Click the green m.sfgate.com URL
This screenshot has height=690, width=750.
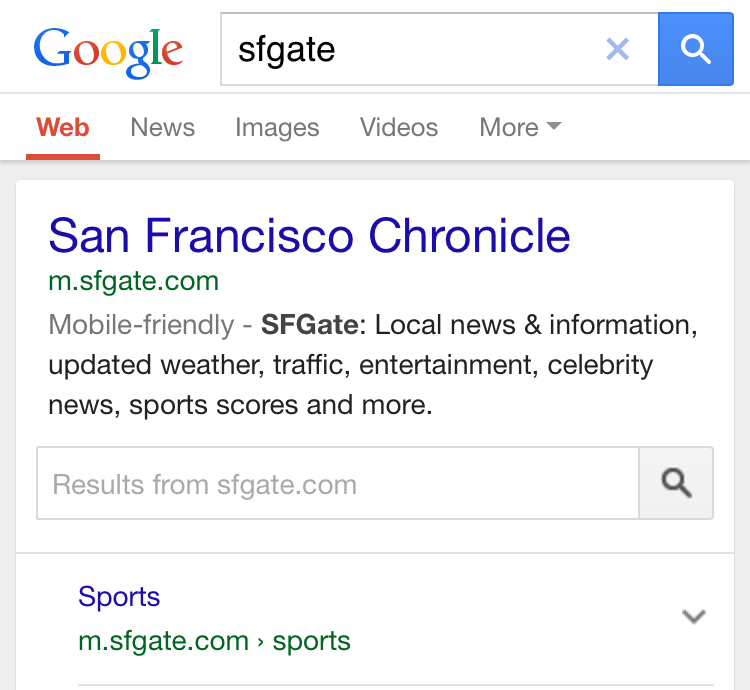(133, 281)
